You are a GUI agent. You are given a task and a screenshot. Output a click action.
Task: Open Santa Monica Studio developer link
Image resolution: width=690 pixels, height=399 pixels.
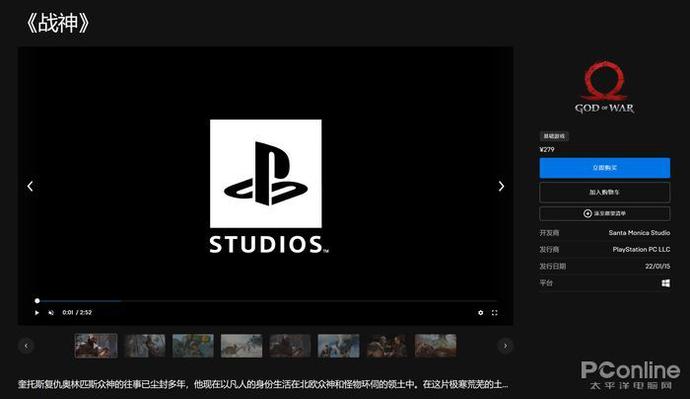639,233
